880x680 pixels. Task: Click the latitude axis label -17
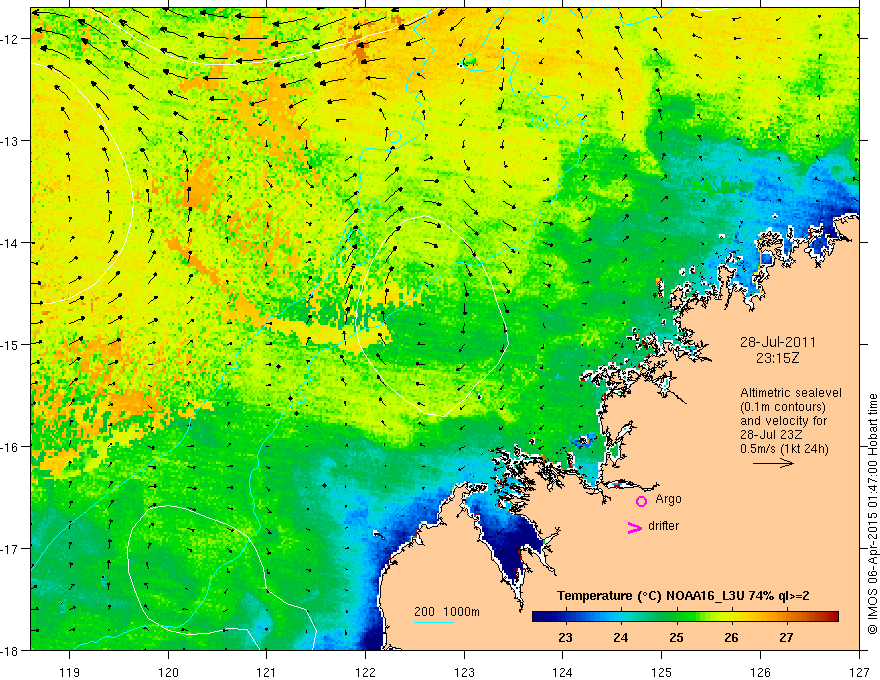coord(11,548)
